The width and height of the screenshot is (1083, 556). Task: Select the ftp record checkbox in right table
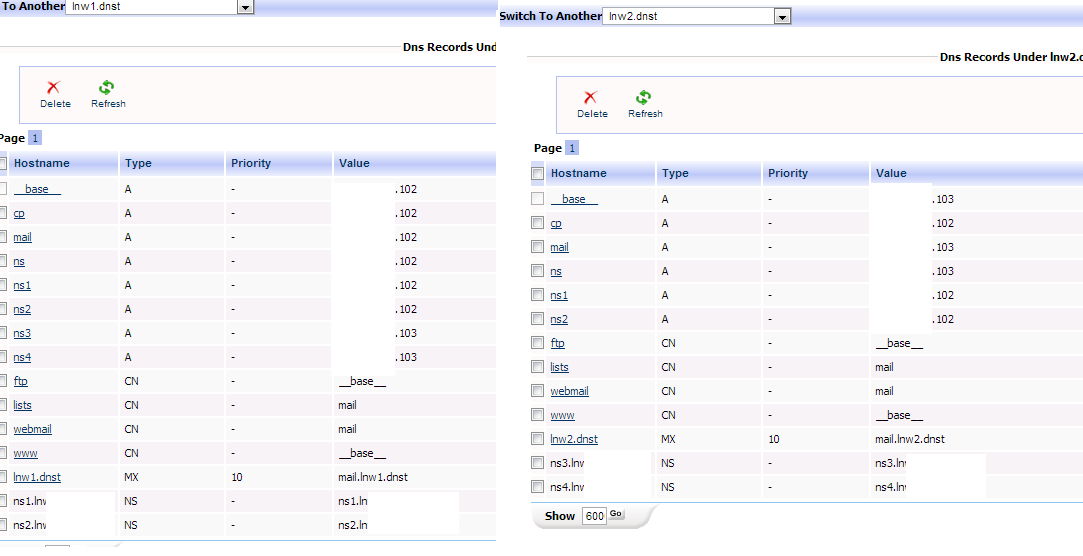[538, 343]
